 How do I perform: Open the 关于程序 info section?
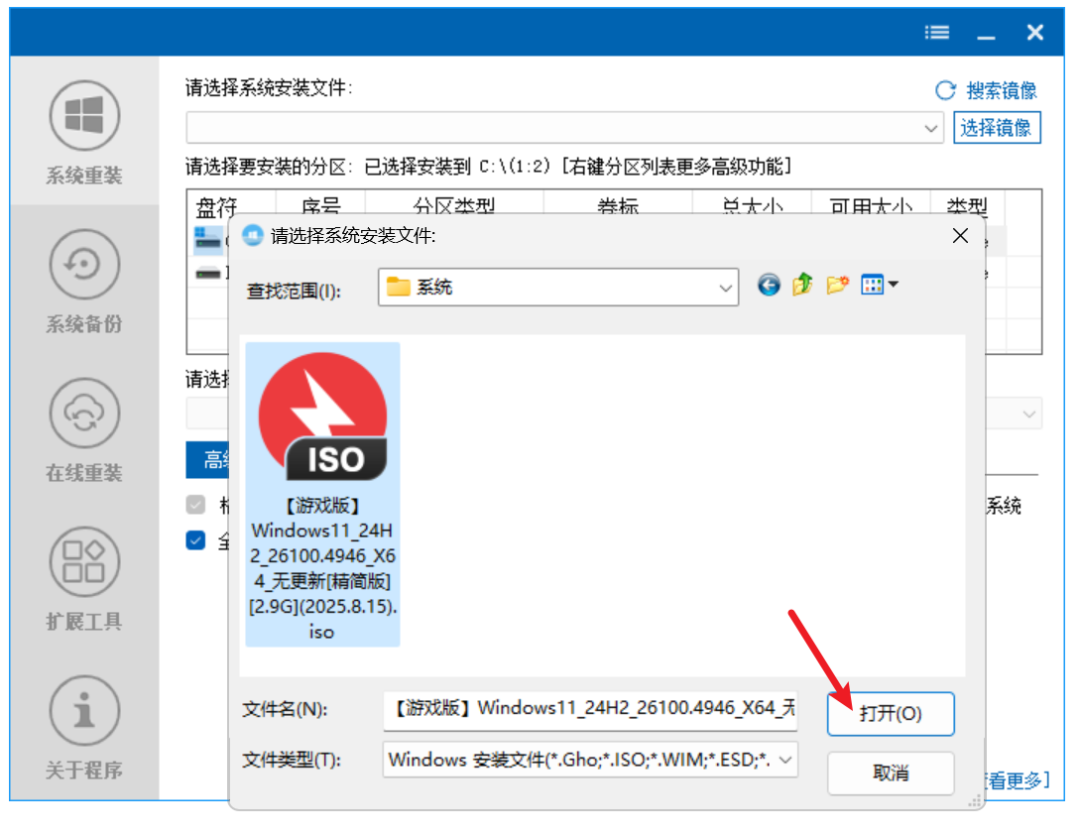(x=84, y=727)
